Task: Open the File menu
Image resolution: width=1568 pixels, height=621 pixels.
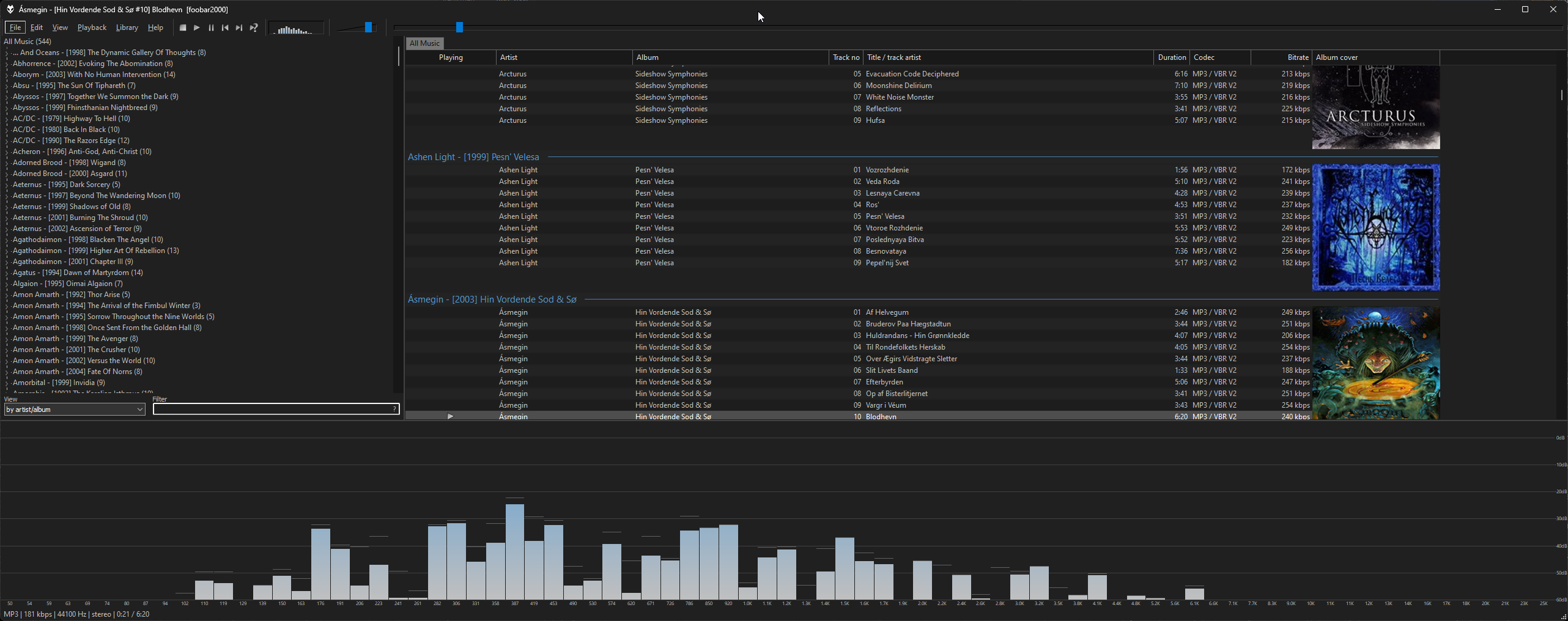Action: (15, 28)
